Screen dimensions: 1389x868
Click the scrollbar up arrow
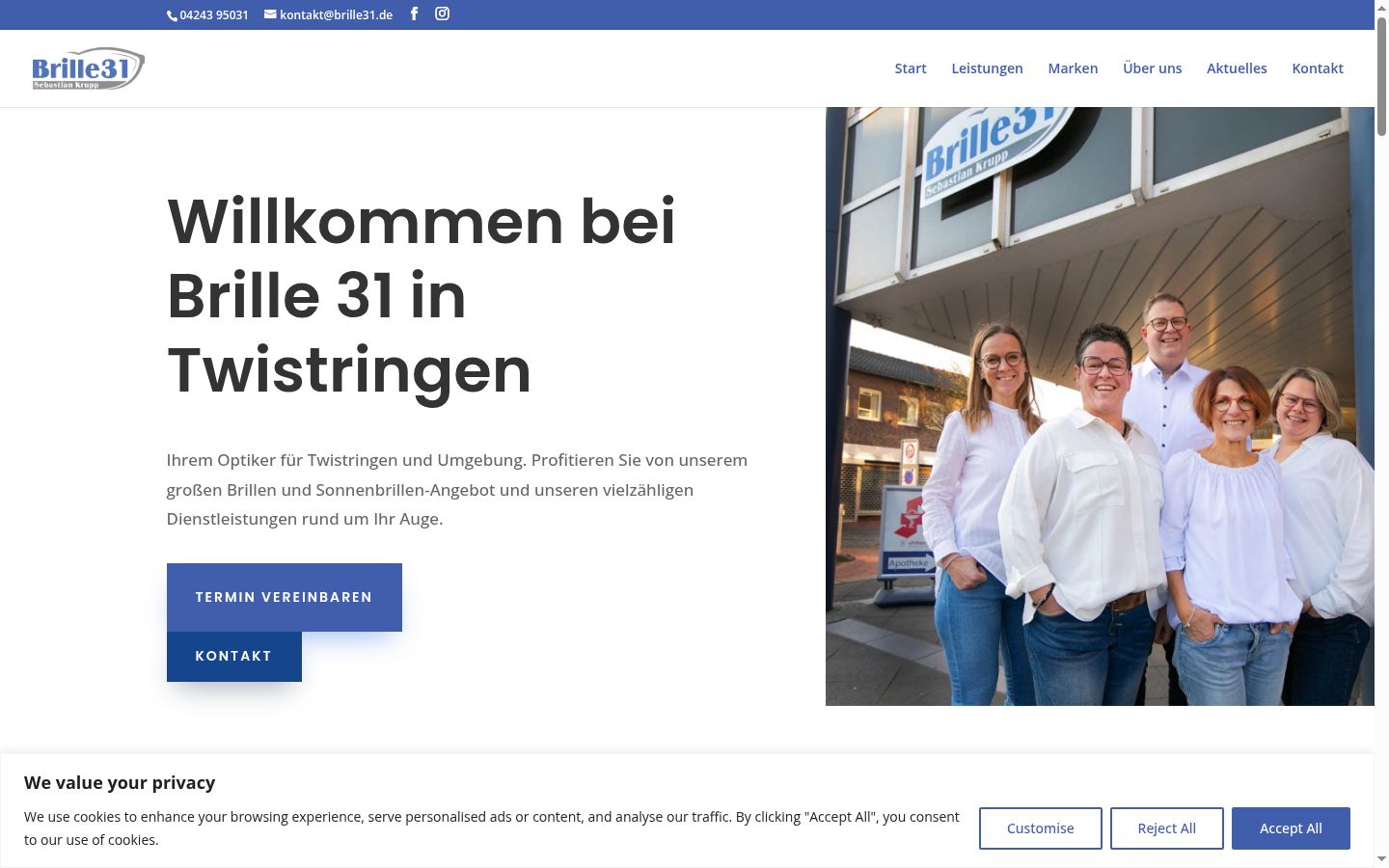pos(1381,8)
